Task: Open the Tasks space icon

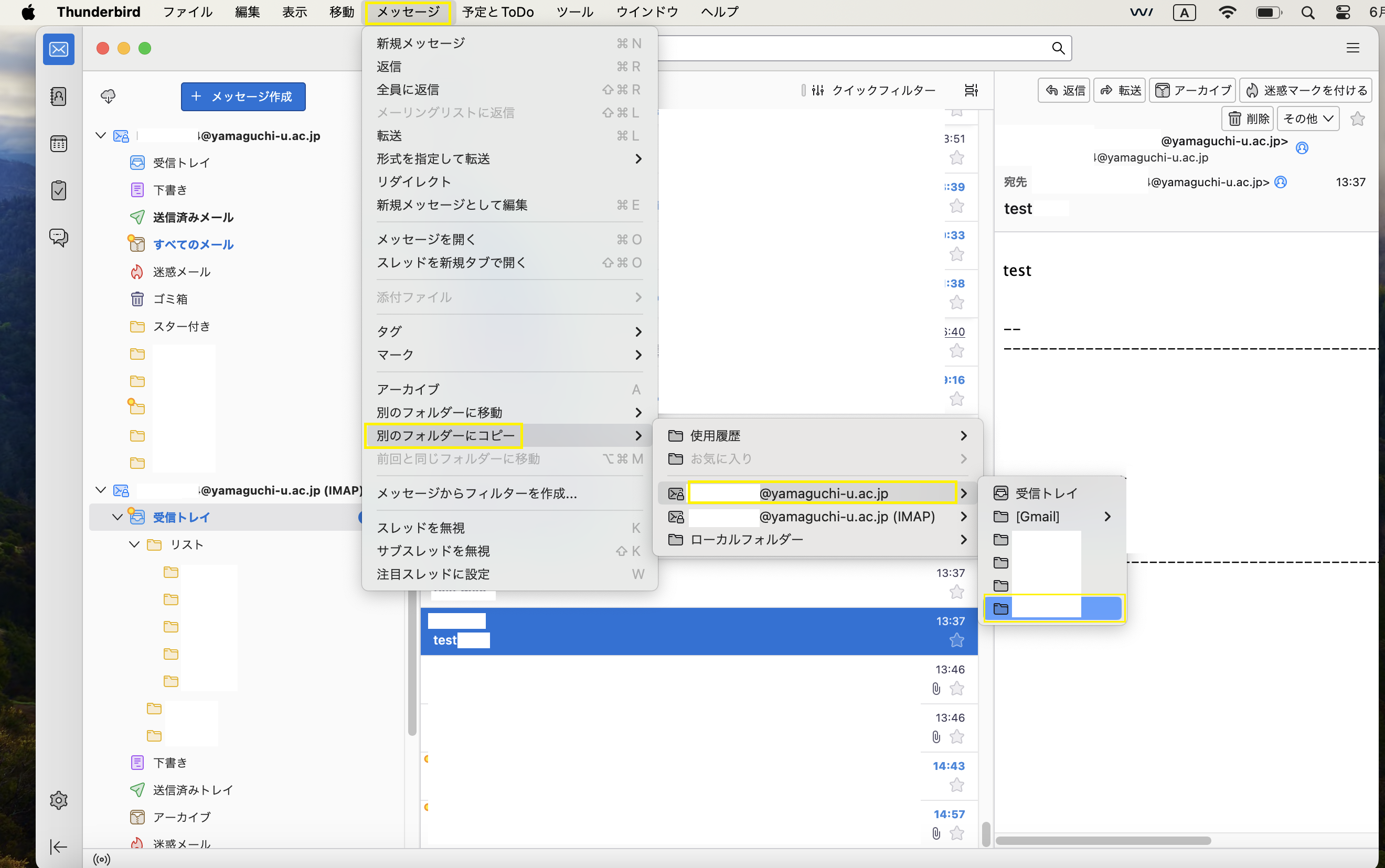Action: point(59,190)
